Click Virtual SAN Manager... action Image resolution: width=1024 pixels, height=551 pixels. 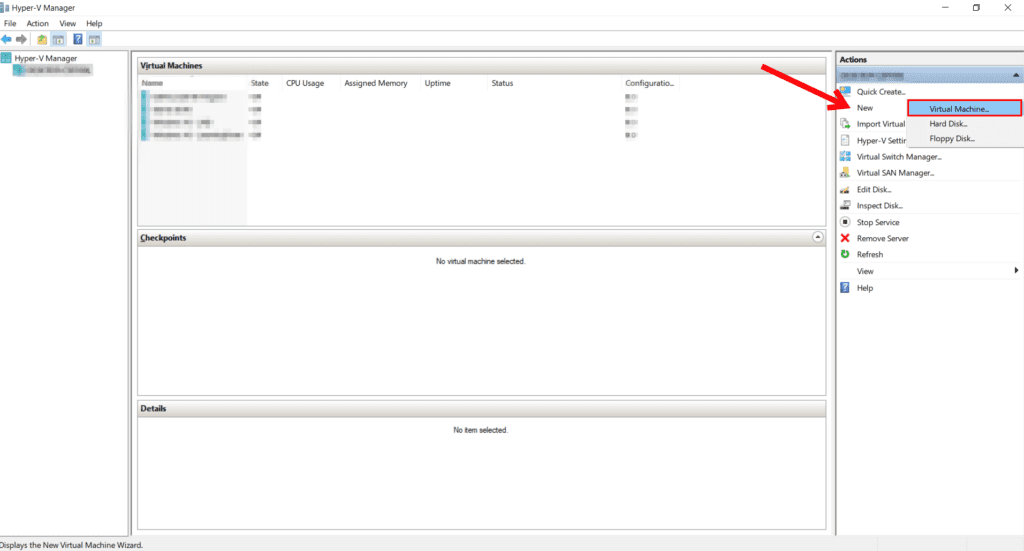[895, 173]
